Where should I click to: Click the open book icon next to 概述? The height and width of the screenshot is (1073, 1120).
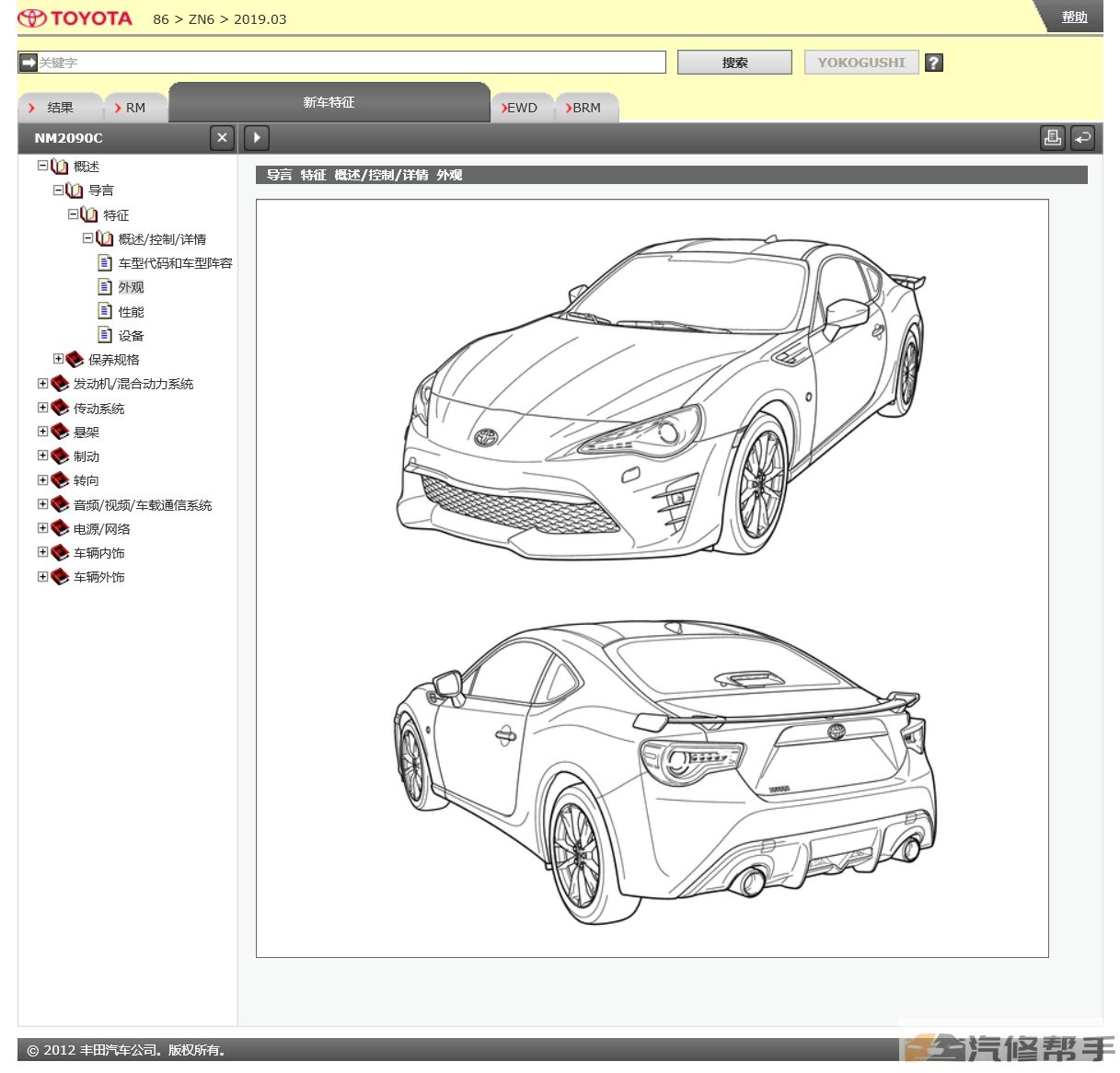(60, 167)
